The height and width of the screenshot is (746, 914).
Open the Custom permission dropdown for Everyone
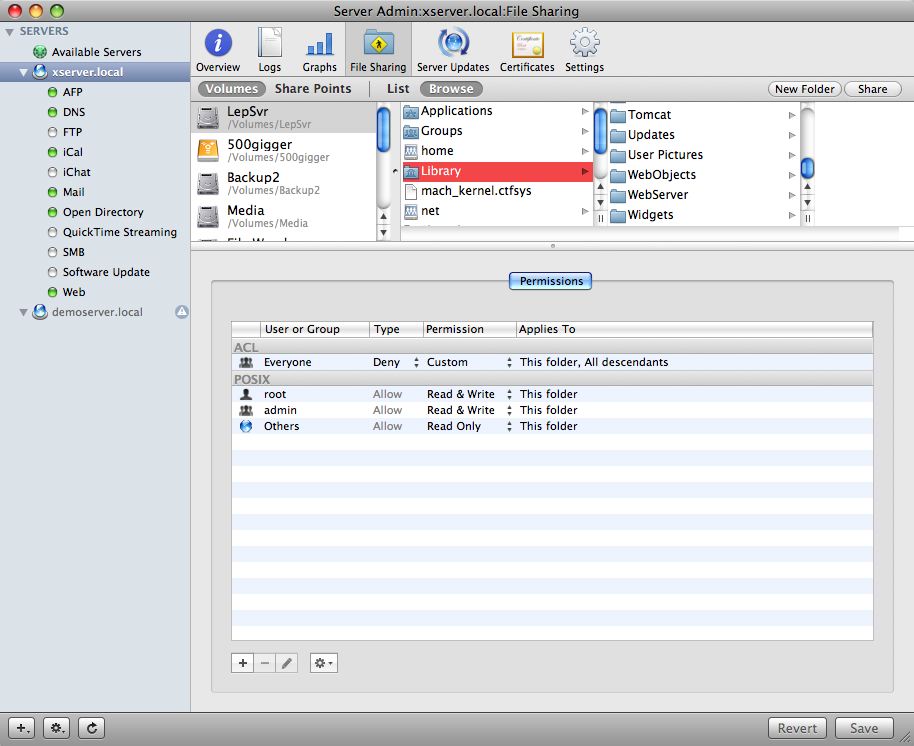(x=509, y=363)
